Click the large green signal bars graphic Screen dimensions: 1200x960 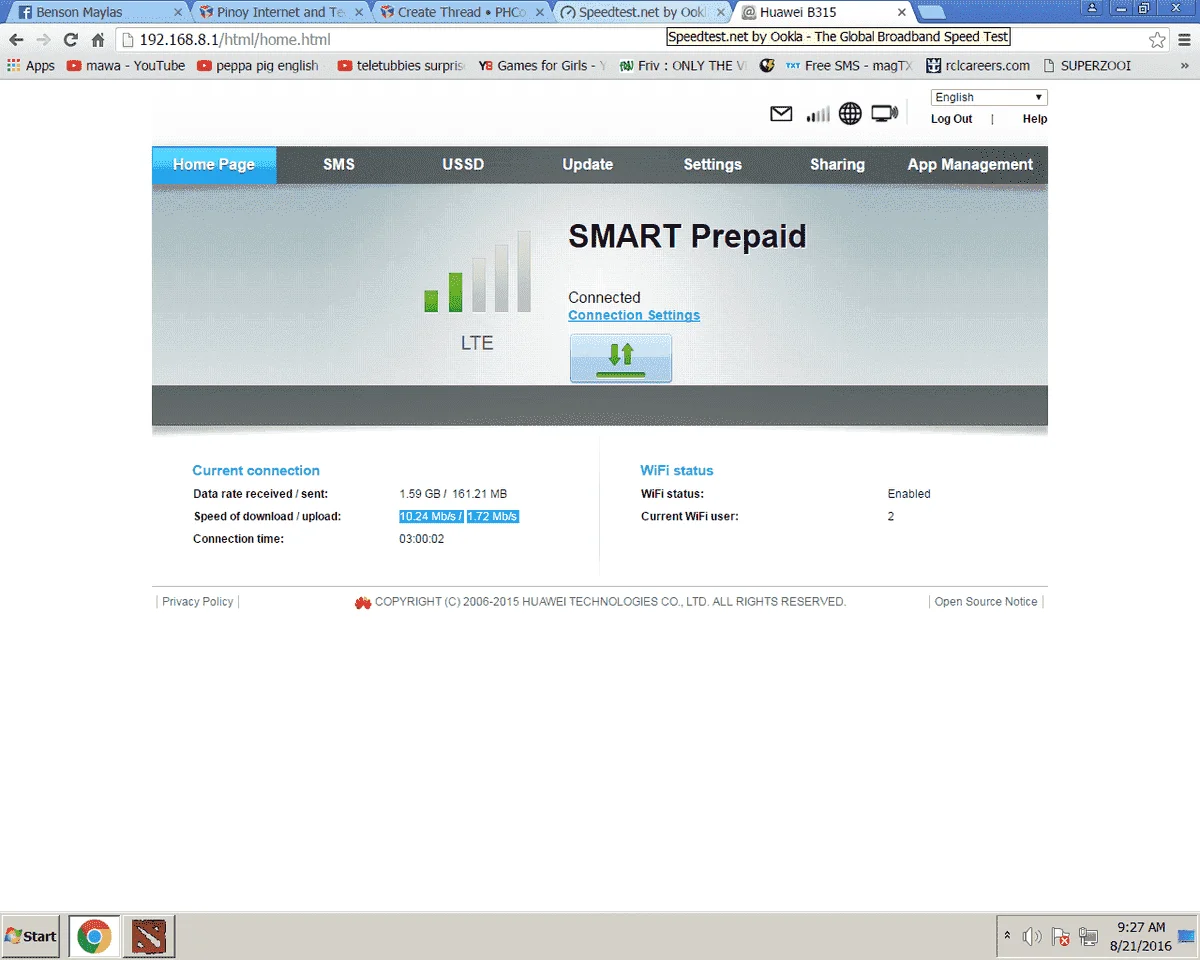coord(478,271)
